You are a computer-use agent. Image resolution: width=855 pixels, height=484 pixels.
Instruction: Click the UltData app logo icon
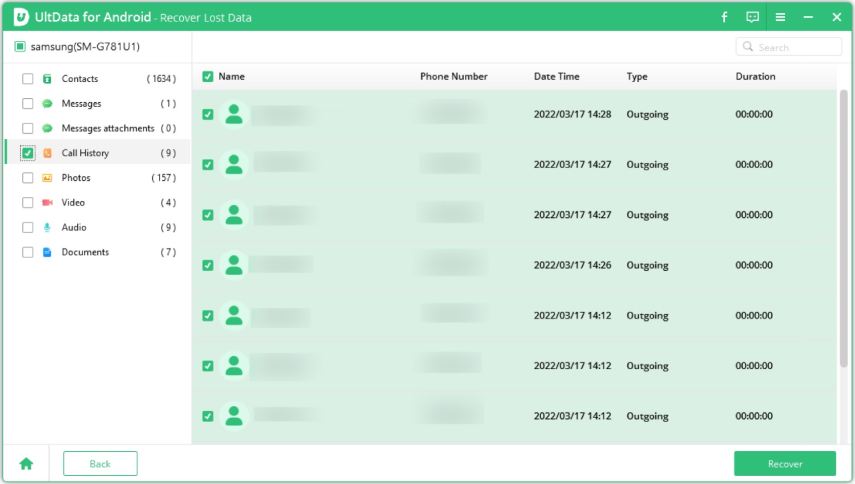pyautogui.click(x=21, y=17)
